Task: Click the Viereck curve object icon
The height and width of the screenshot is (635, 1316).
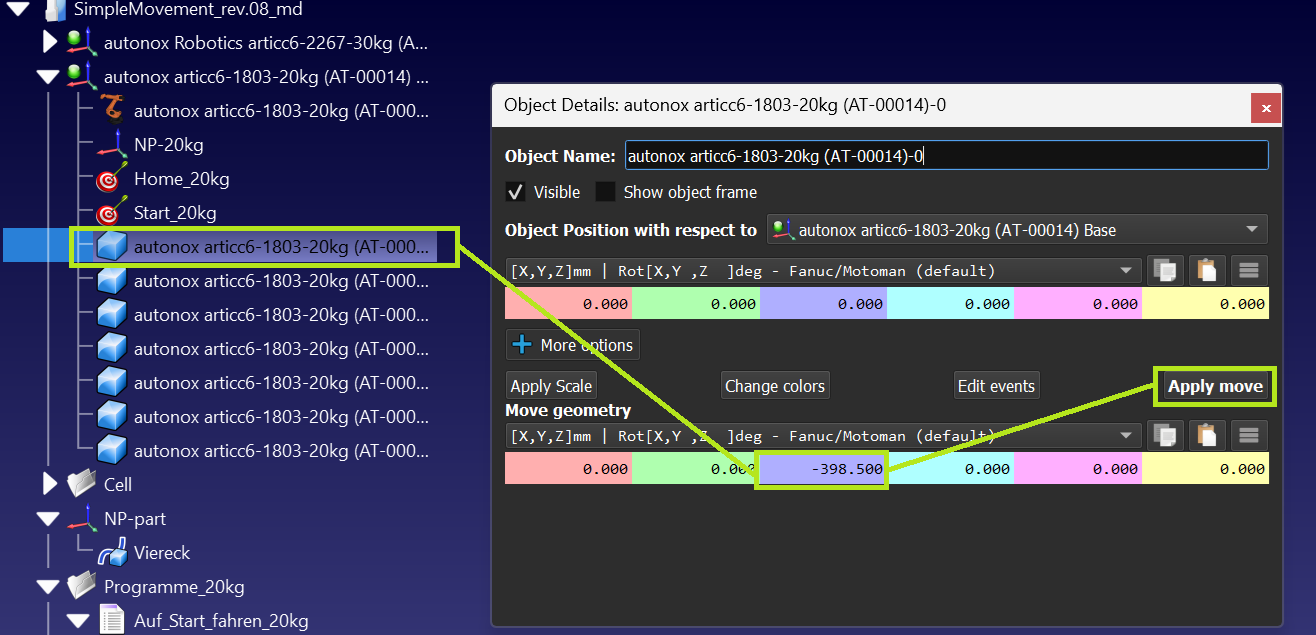Action: [111, 552]
